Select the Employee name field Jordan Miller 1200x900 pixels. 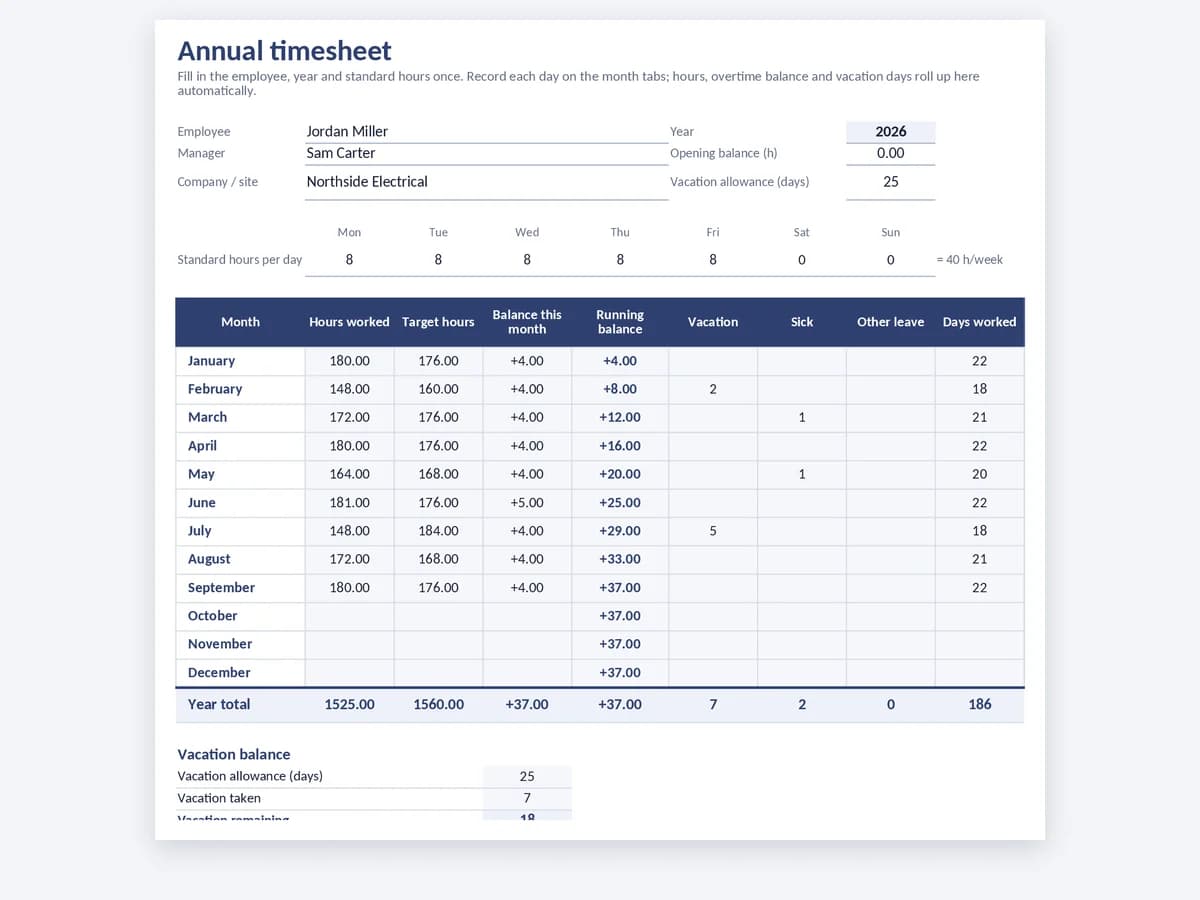486,132
